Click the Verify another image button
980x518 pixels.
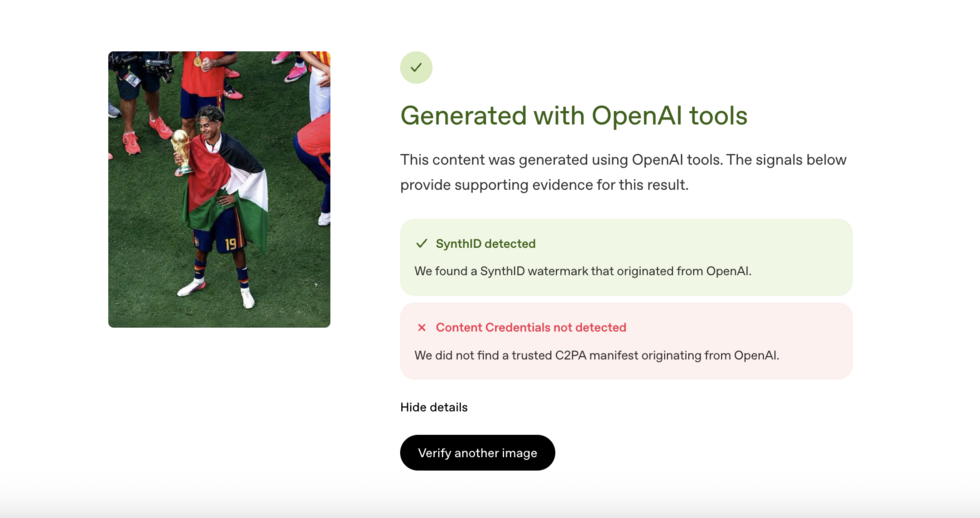pos(478,453)
